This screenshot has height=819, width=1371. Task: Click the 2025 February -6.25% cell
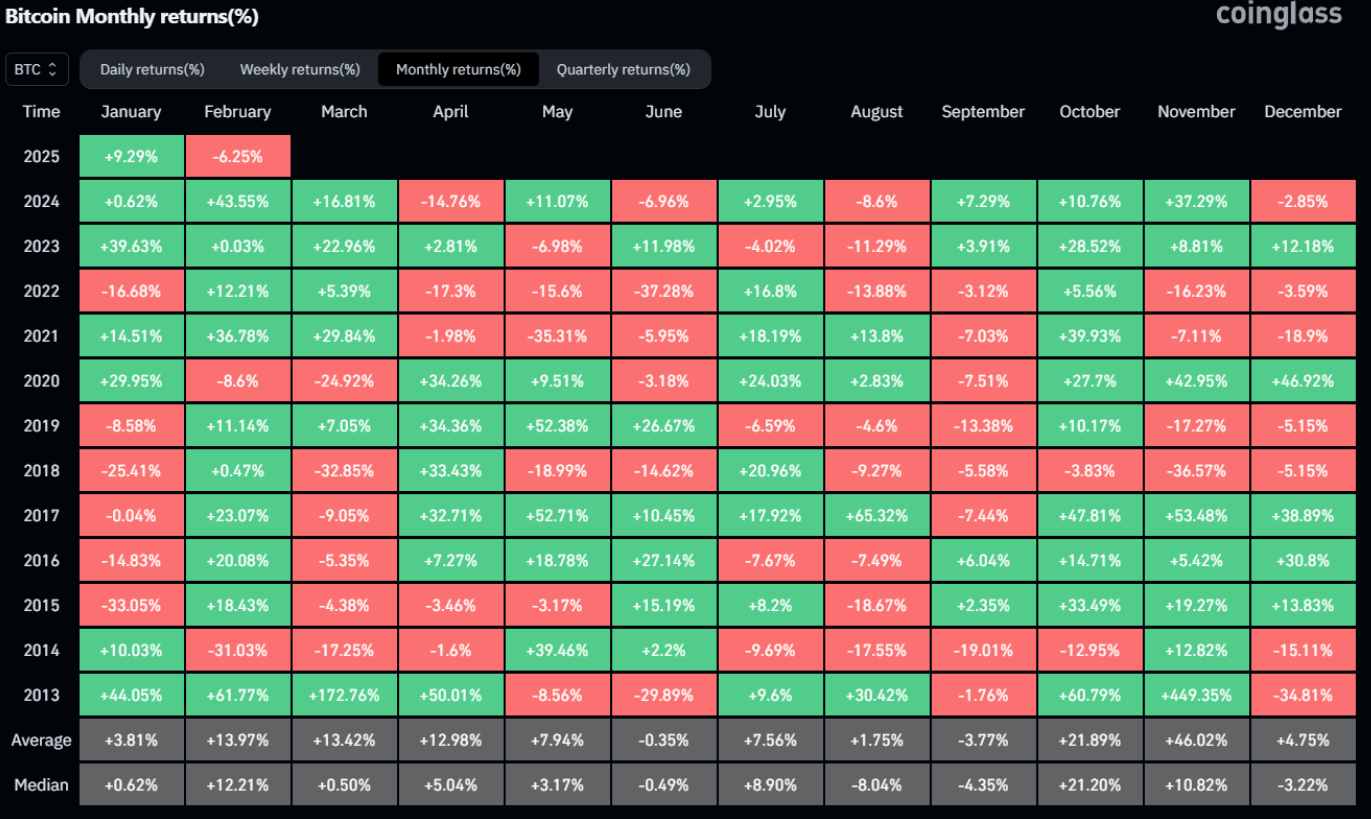pyautogui.click(x=238, y=157)
